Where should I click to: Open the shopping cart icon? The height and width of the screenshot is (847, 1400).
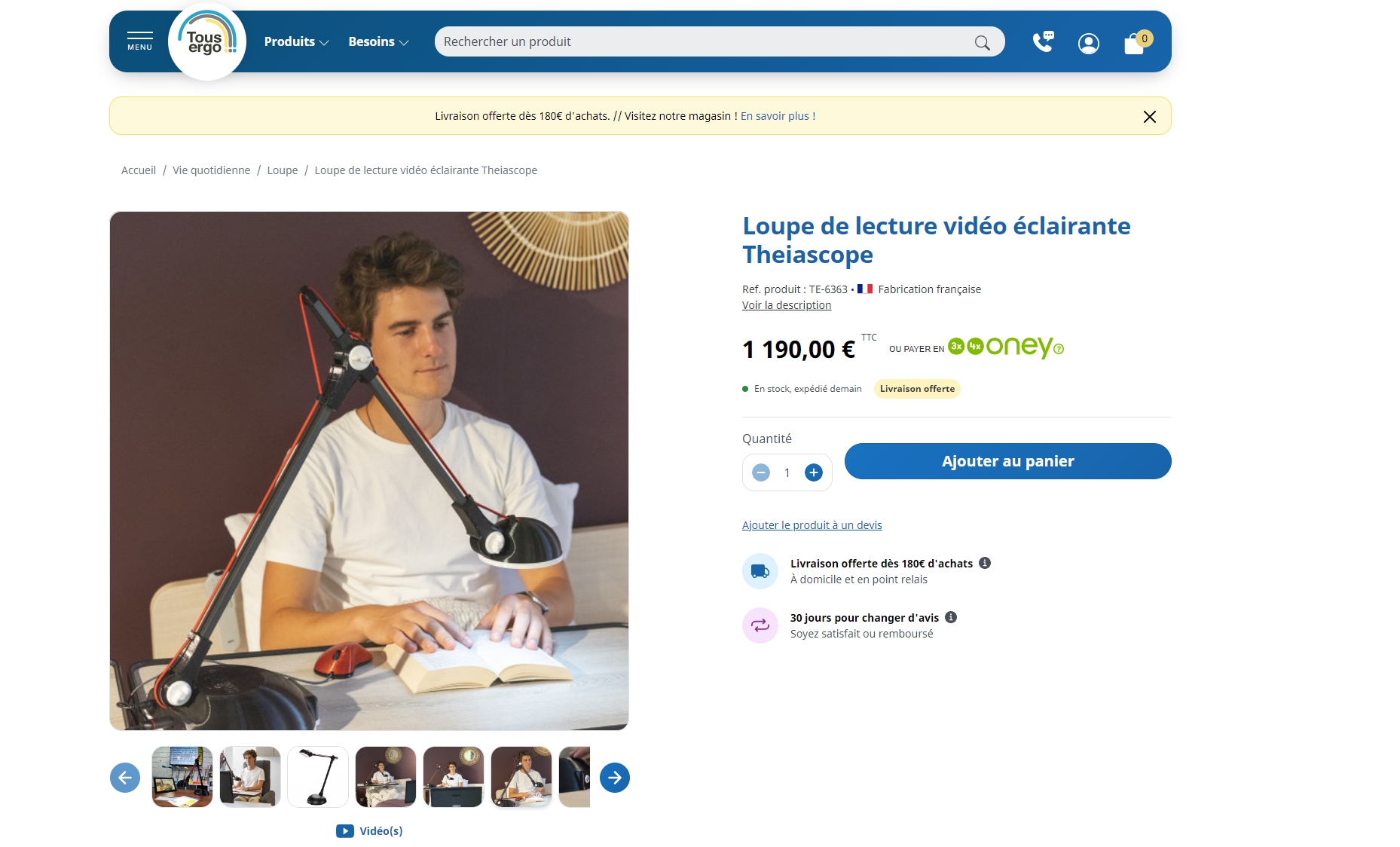tap(1136, 42)
